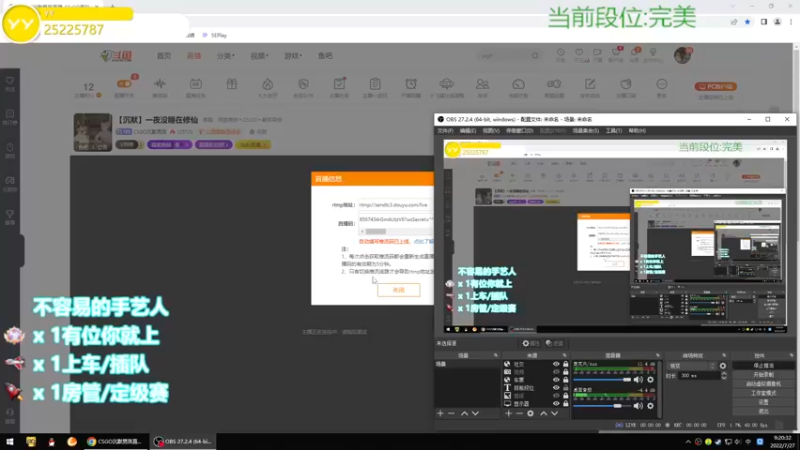Open 麦克风/Aux audio settings gear
This screenshot has width=800, height=450.
coord(651,380)
